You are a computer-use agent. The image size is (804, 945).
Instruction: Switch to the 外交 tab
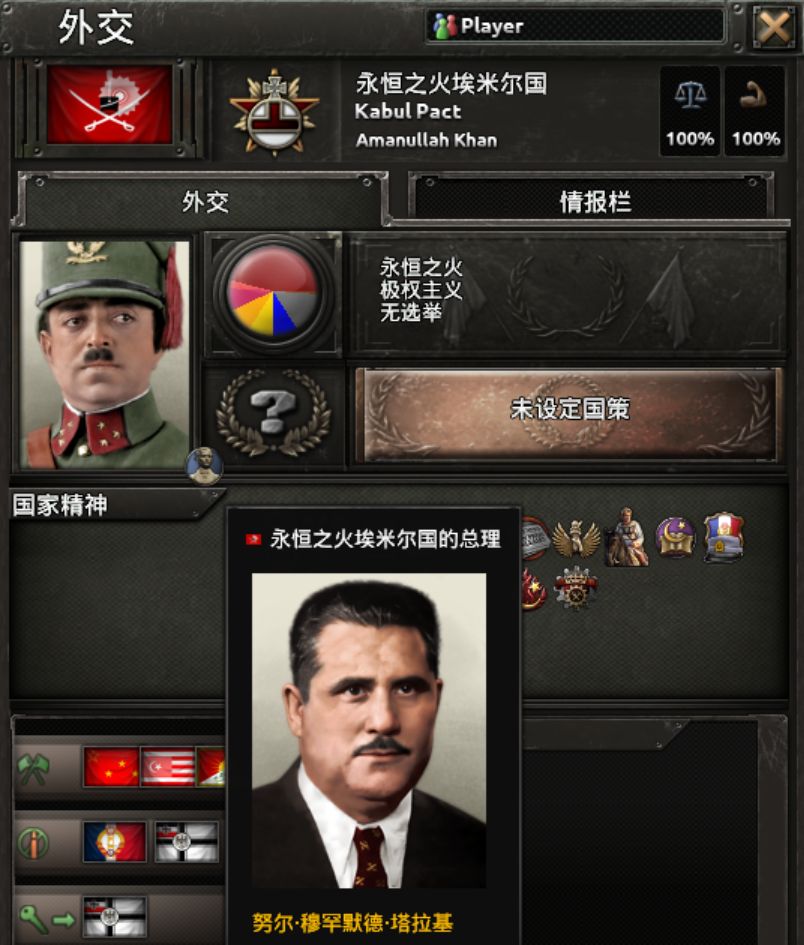205,201
